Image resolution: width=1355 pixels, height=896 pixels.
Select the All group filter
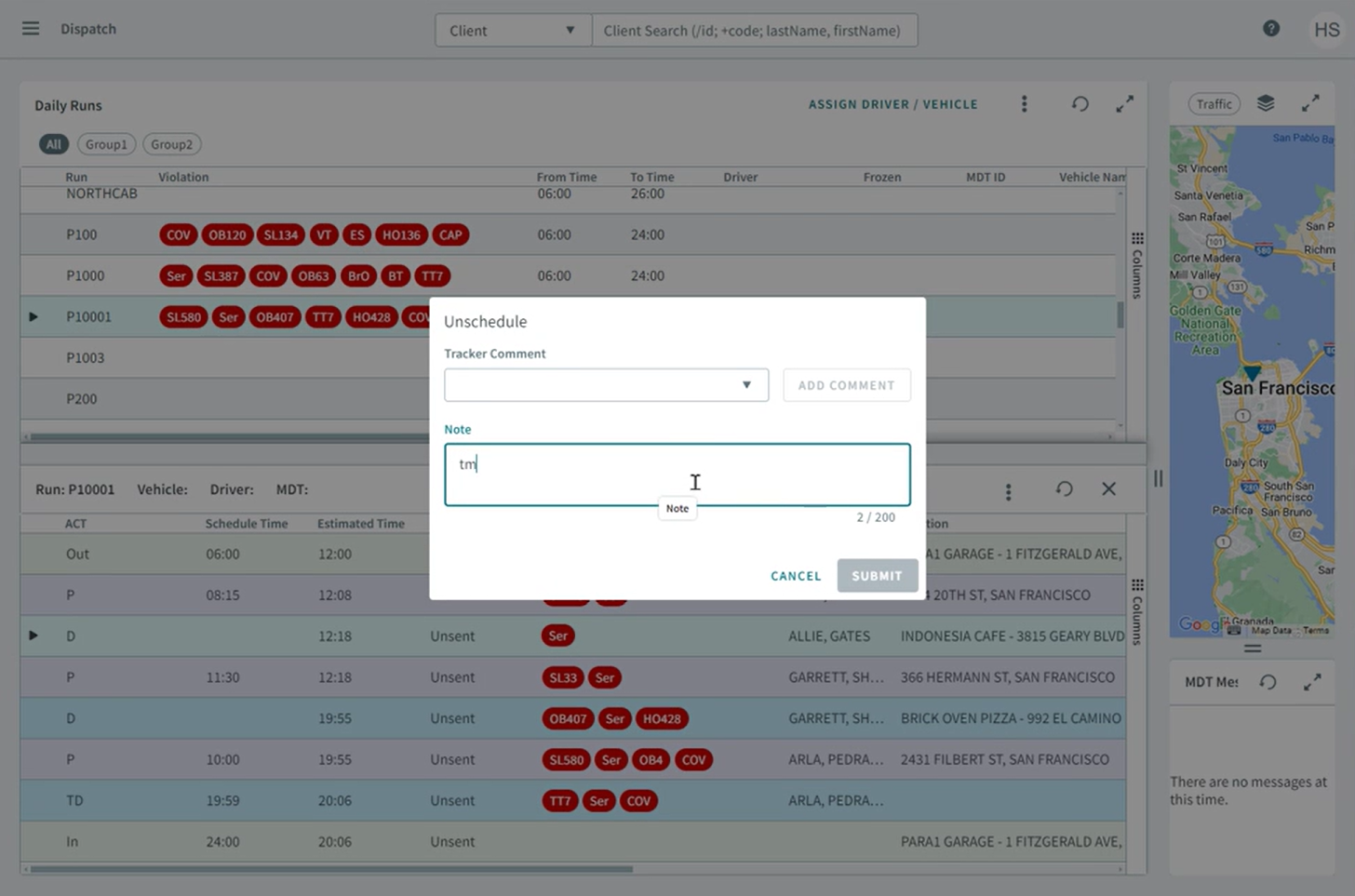coord(54,144)
